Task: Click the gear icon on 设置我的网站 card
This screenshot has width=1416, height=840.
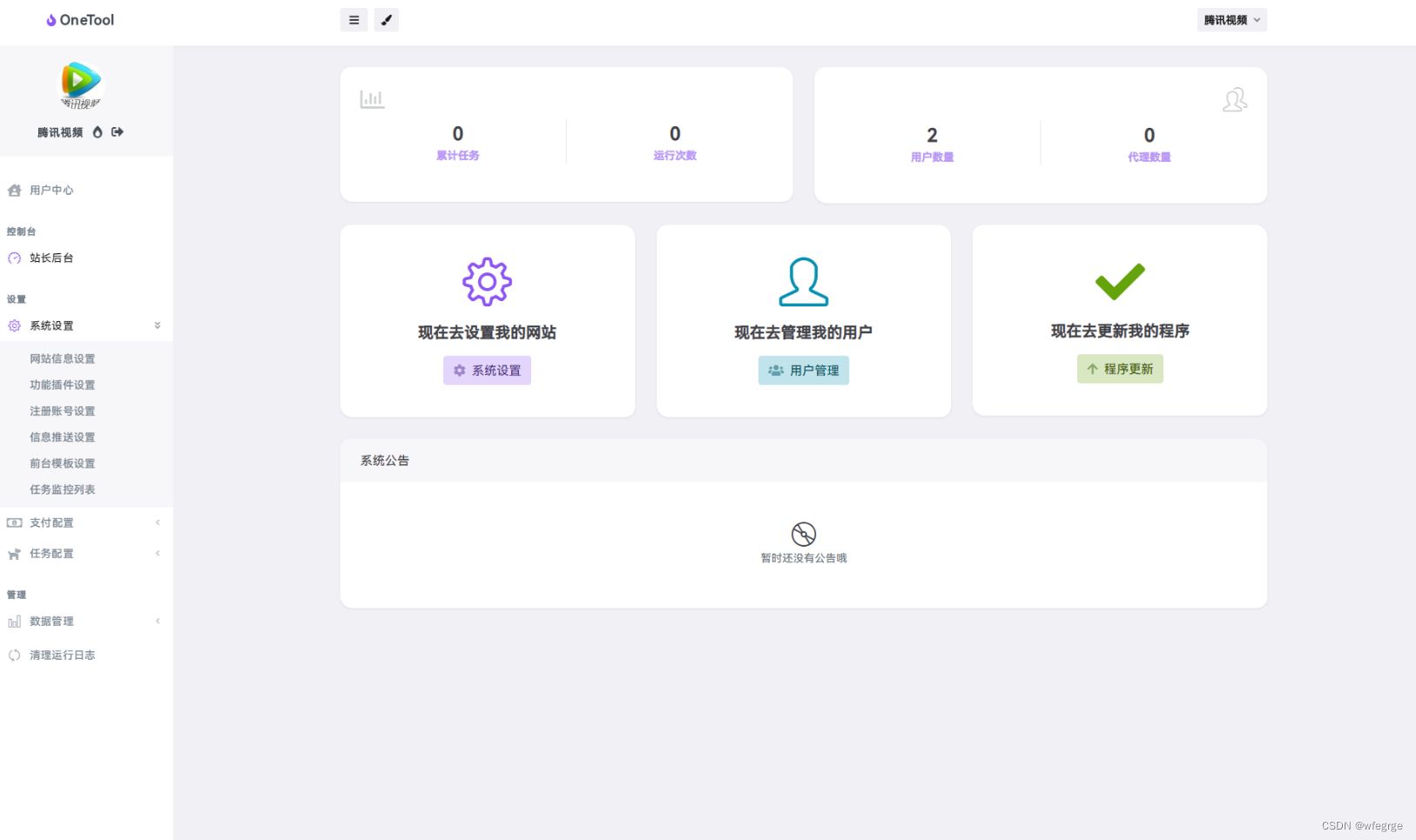Action: [487, 281]
